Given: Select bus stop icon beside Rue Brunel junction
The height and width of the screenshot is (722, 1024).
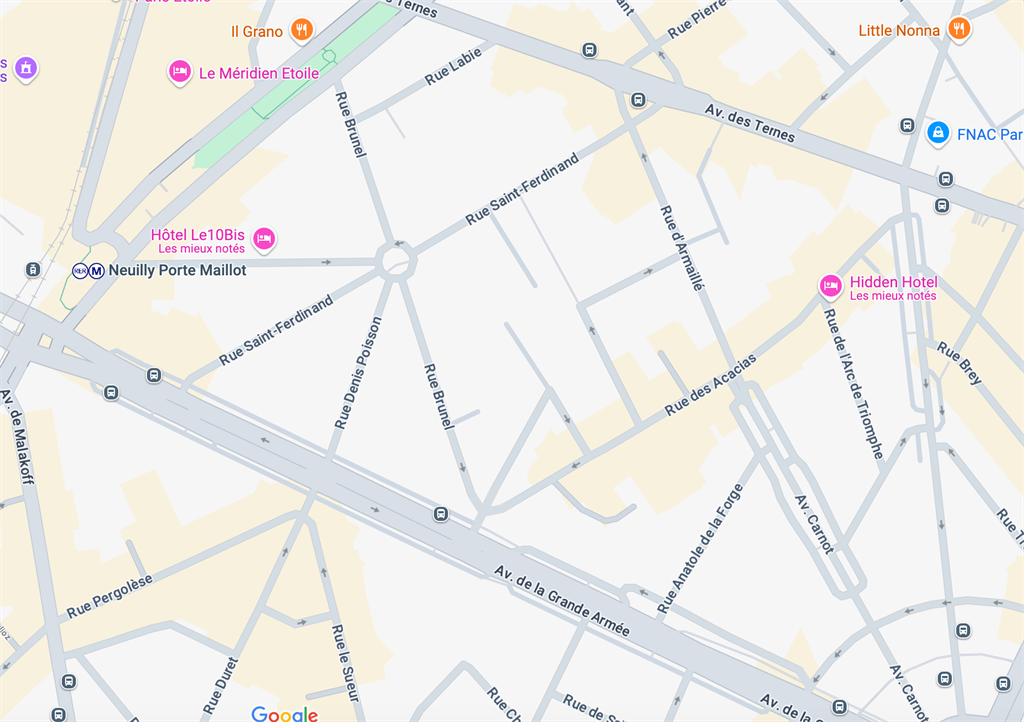Looking at the screenshot, I should pyautogui.click(x=441, y=514).
